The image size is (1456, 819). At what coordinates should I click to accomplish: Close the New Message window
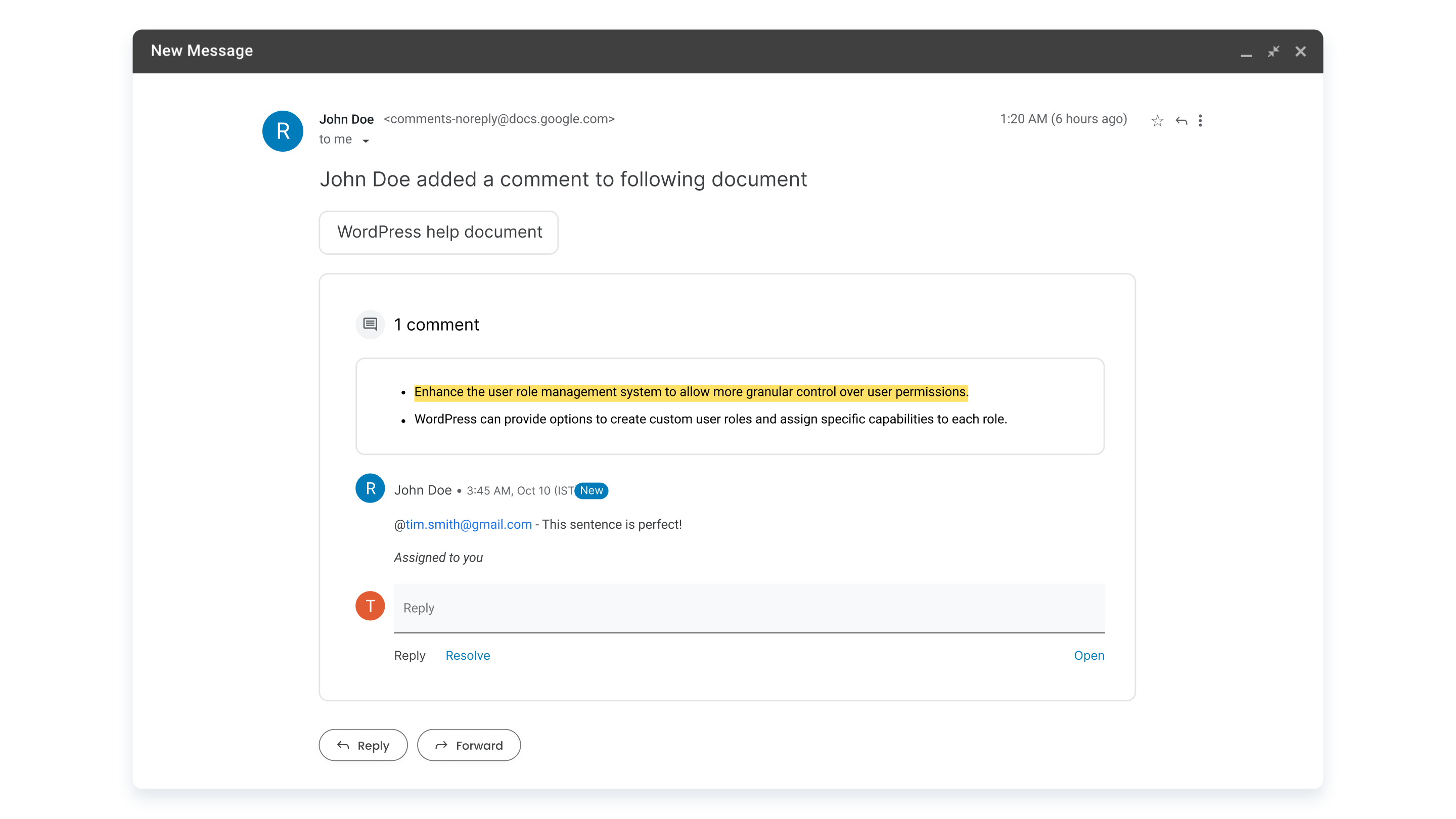click(1300, 52)
